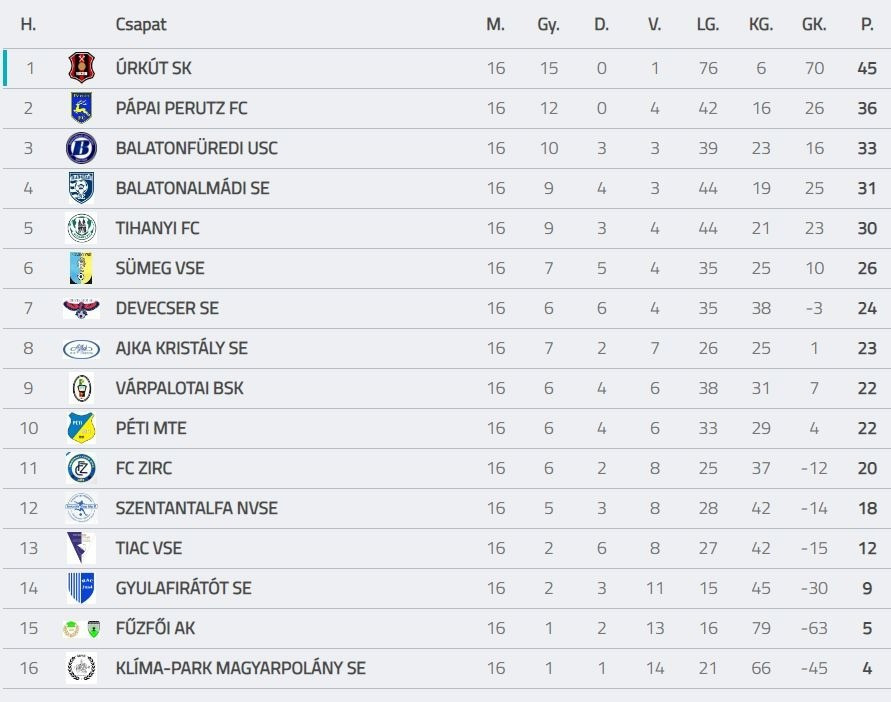This screenshot has height=702, width=891.
Task: Open the Szentantalfa NVSE team link
Action: [x=196, y=508]
